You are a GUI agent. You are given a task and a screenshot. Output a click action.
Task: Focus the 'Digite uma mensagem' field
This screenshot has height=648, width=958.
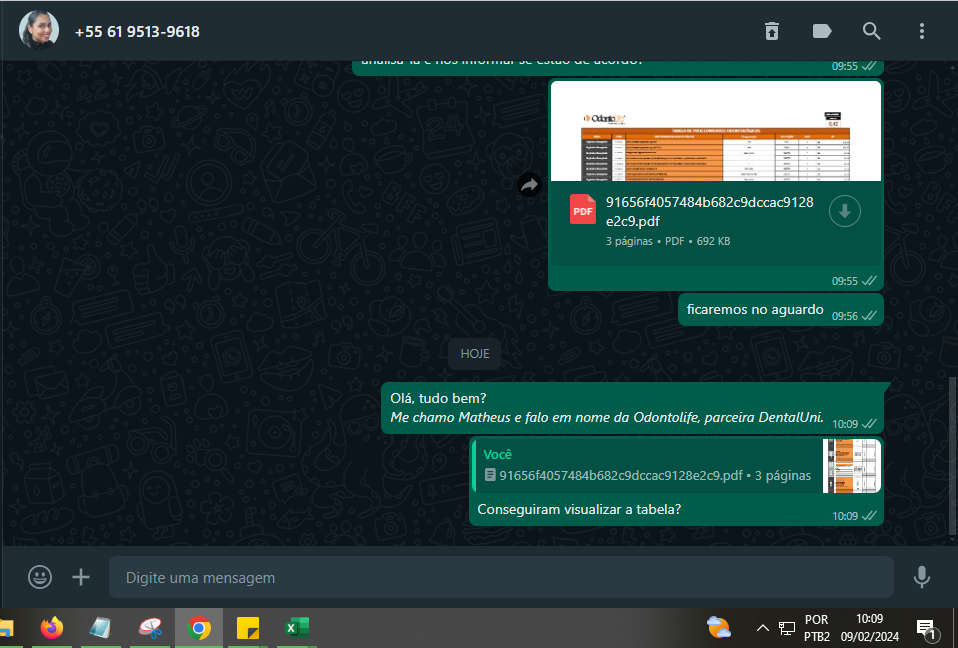pyautogui.click(x=500, y=577)
